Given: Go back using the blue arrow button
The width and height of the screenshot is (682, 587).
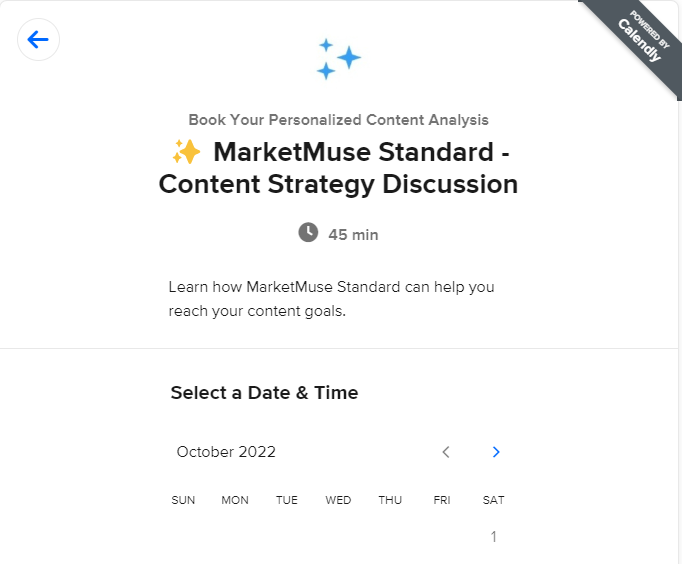Looking at the screenshot, I should coord(38,40).
